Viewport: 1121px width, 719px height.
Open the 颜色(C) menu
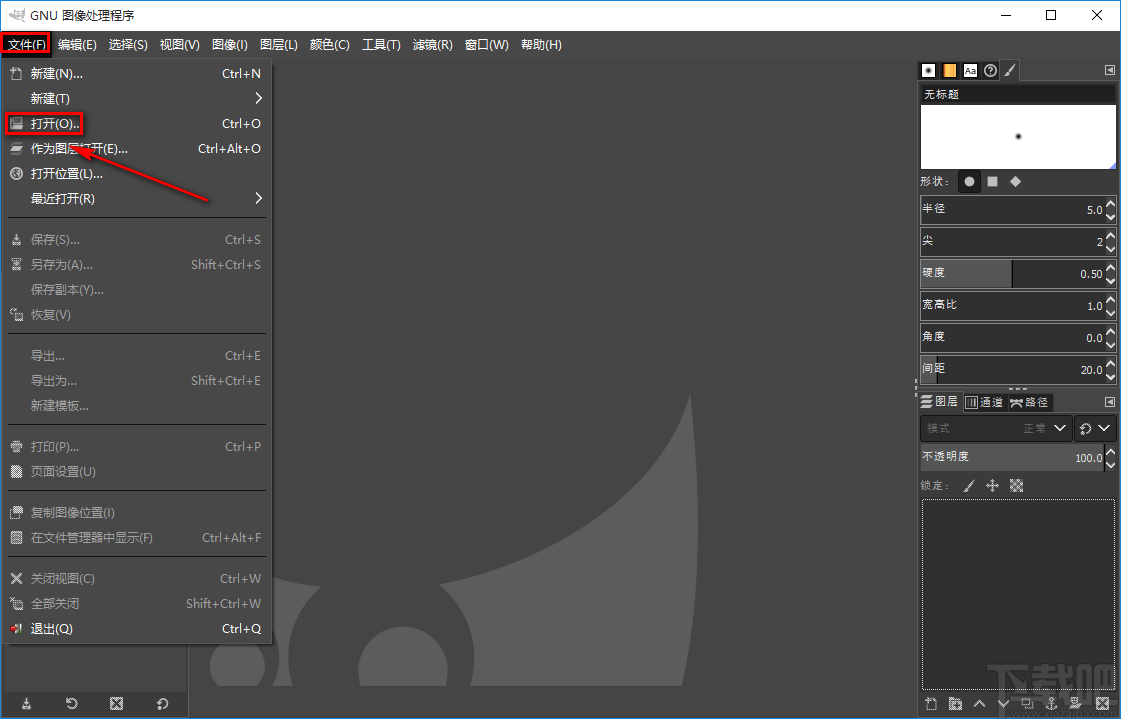pyautogui.click(x=330, y=44)
